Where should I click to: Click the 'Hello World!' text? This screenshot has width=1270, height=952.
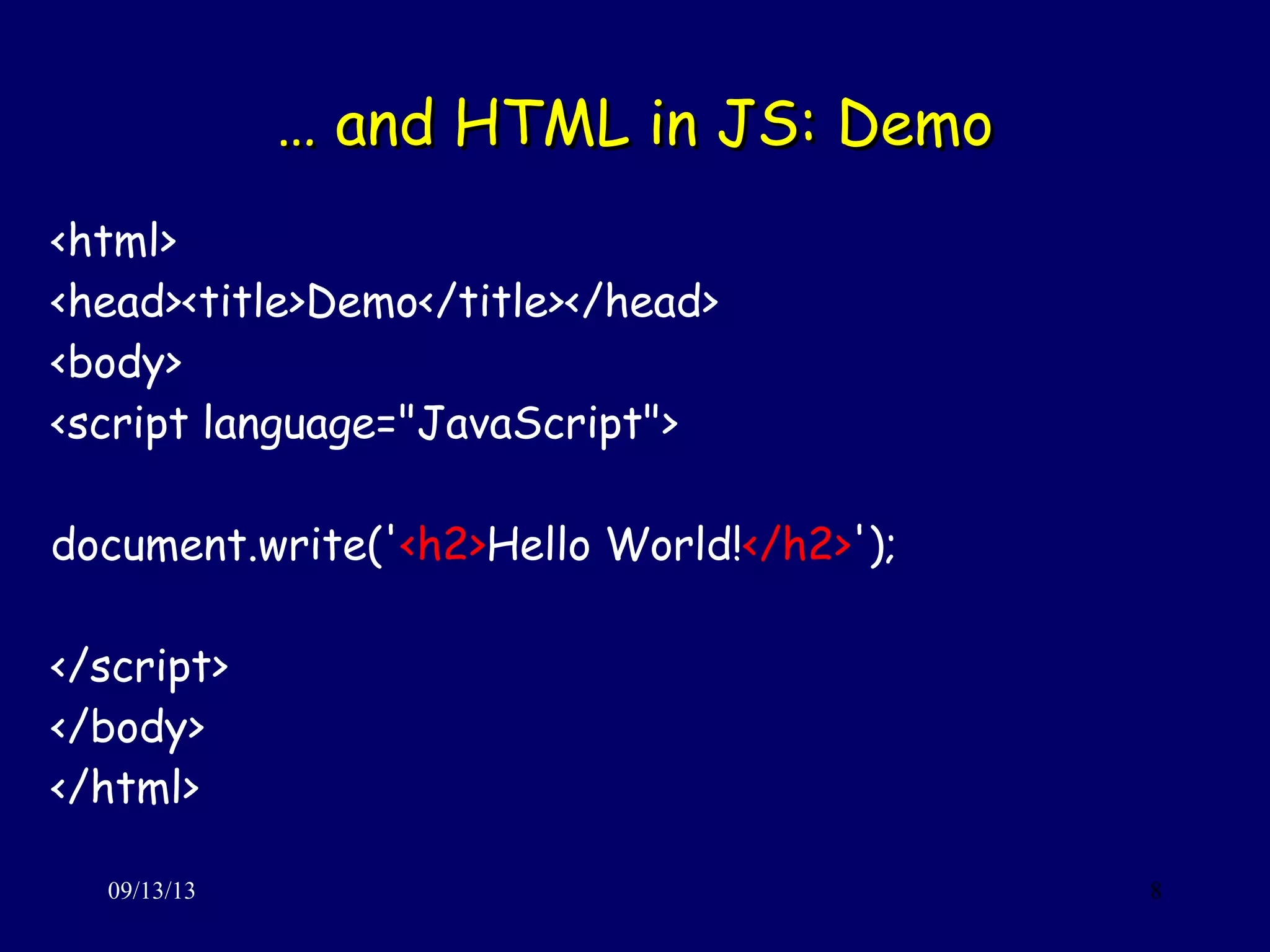pos(615,544)
